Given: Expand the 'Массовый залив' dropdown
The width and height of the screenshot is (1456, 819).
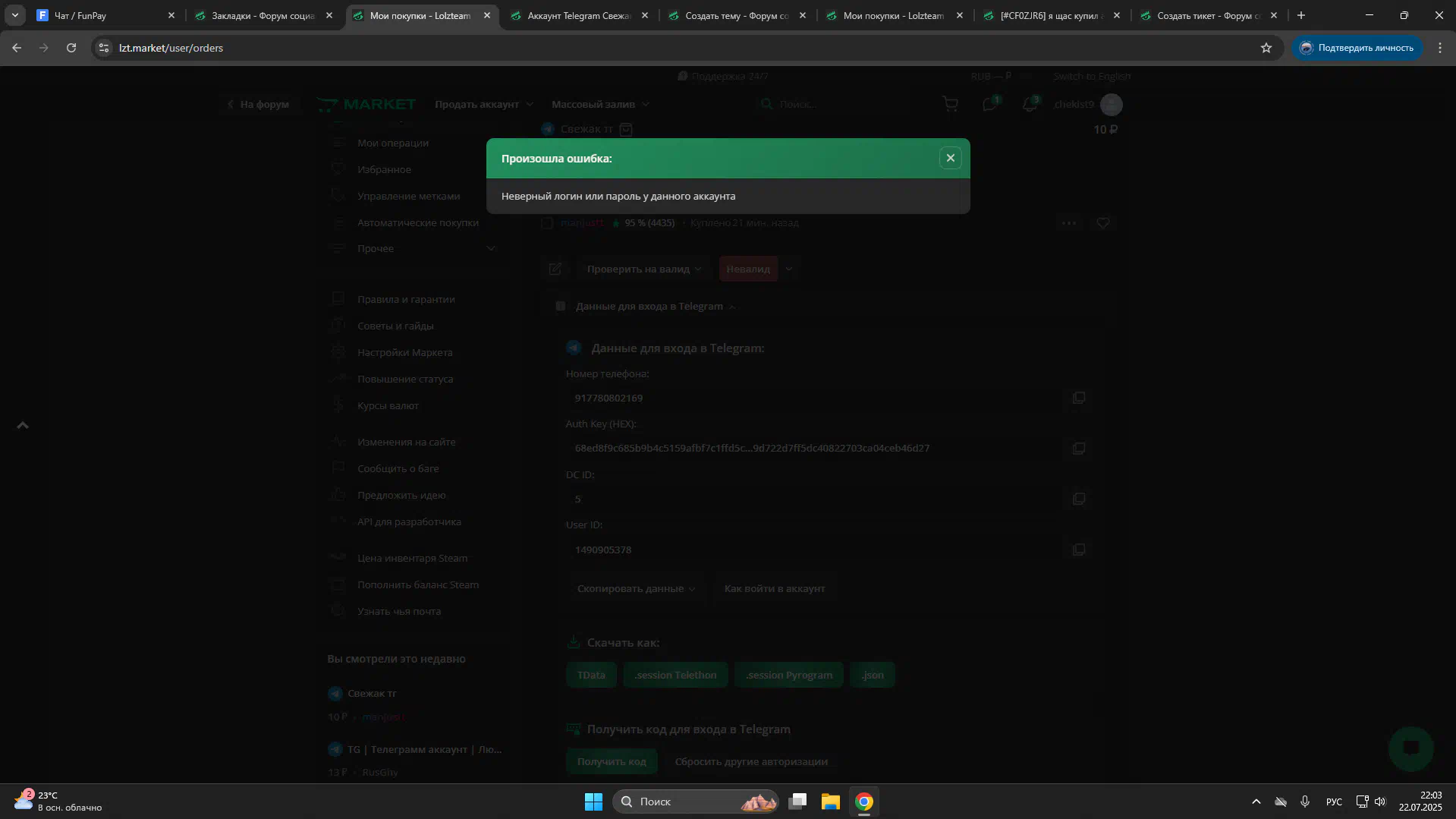Looking at the screenshot, I should pos(600,104).
